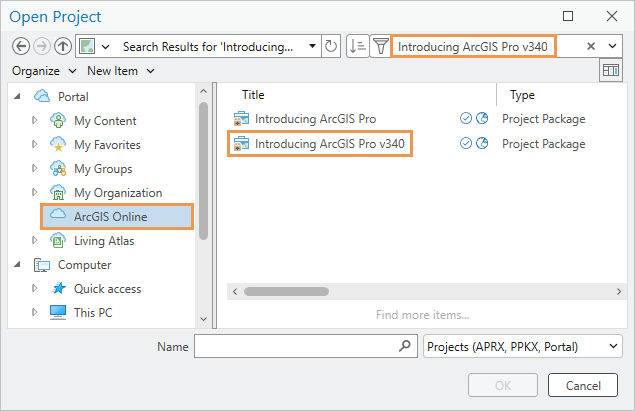
Task: Expand the My Organization node
Action: click(35, 193)
